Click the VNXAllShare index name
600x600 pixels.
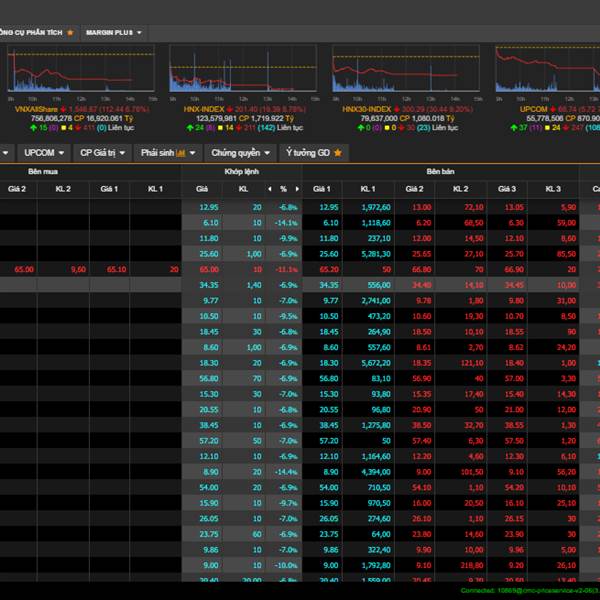[x=36, y=109]
